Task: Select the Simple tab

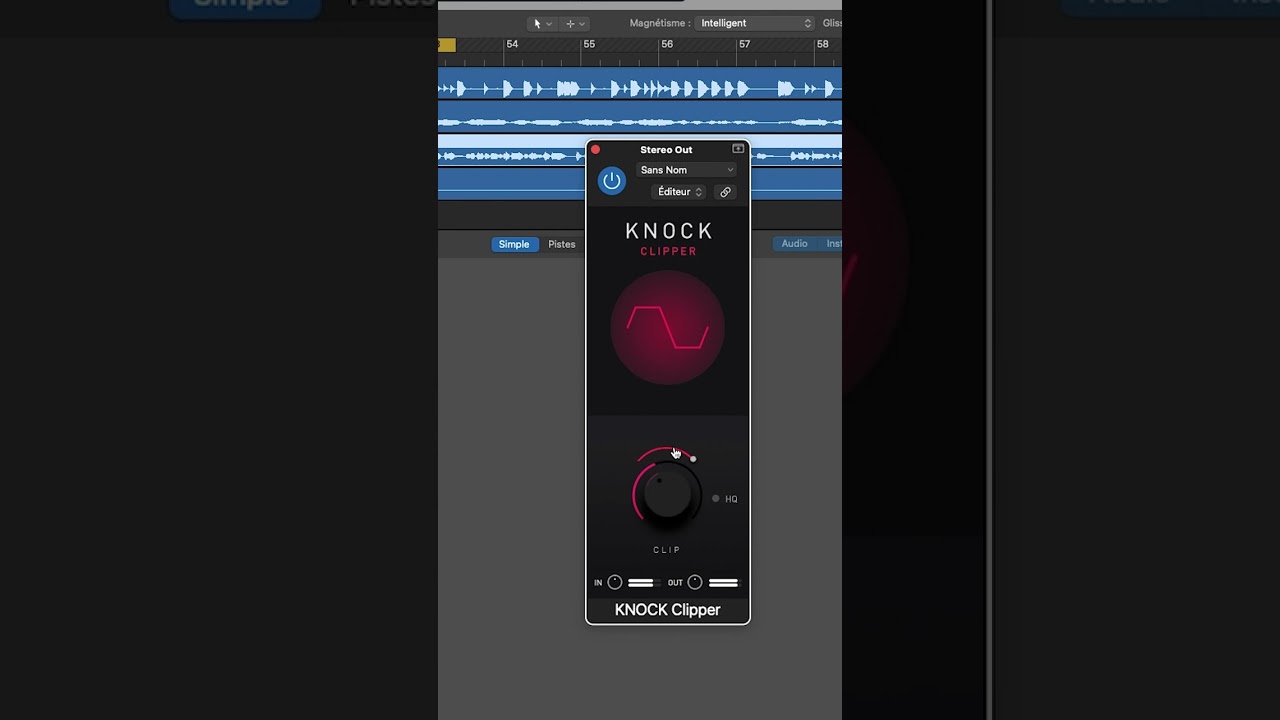Action: pos(514,244)
